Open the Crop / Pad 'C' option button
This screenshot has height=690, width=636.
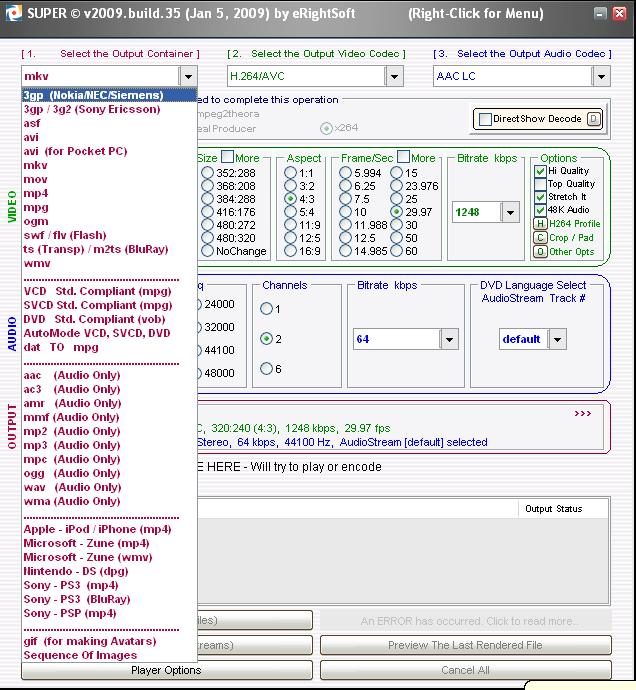tap(540, 238)
